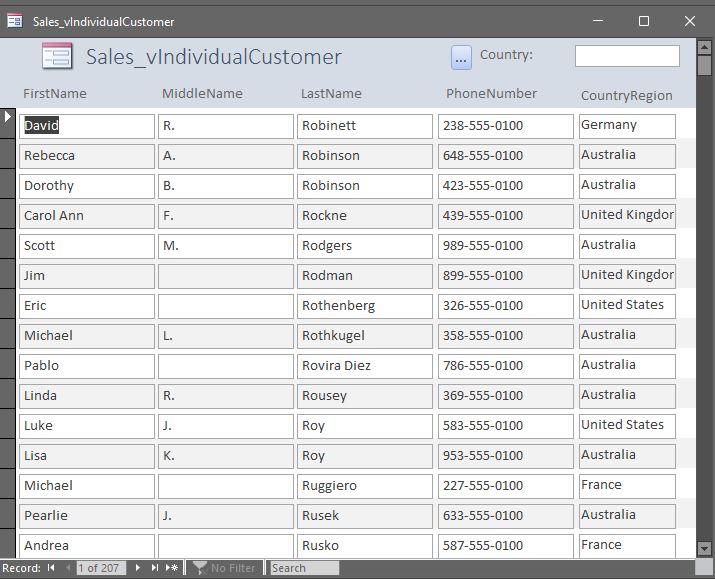Image resolution: width=715 pixels, height=579 pixels.
Task: Go to the first record navigation arrow
Action: pos(51,568)
